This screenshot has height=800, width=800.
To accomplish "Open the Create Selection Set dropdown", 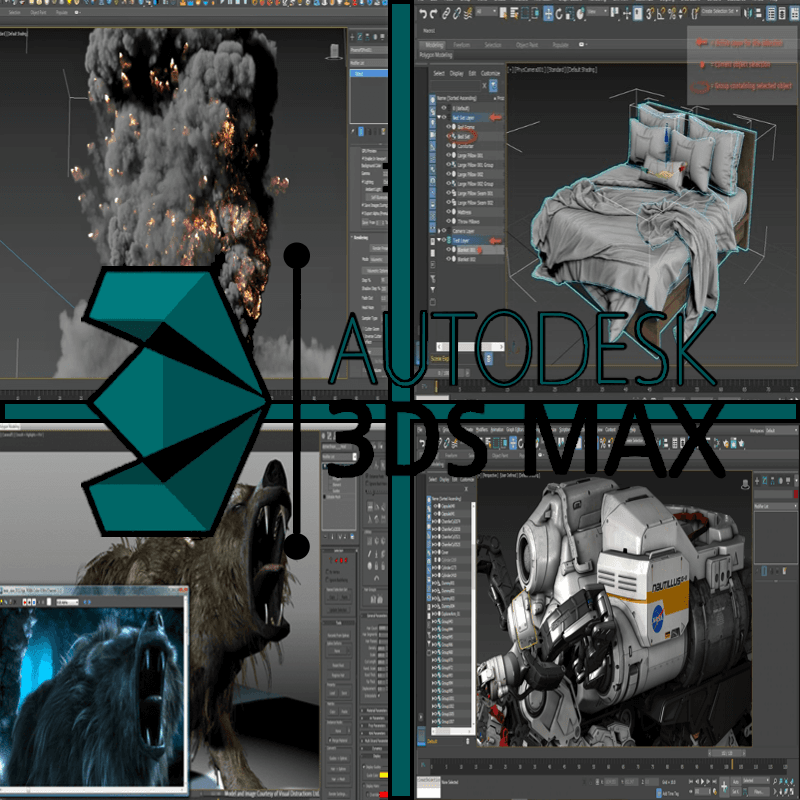I will 720,11.
